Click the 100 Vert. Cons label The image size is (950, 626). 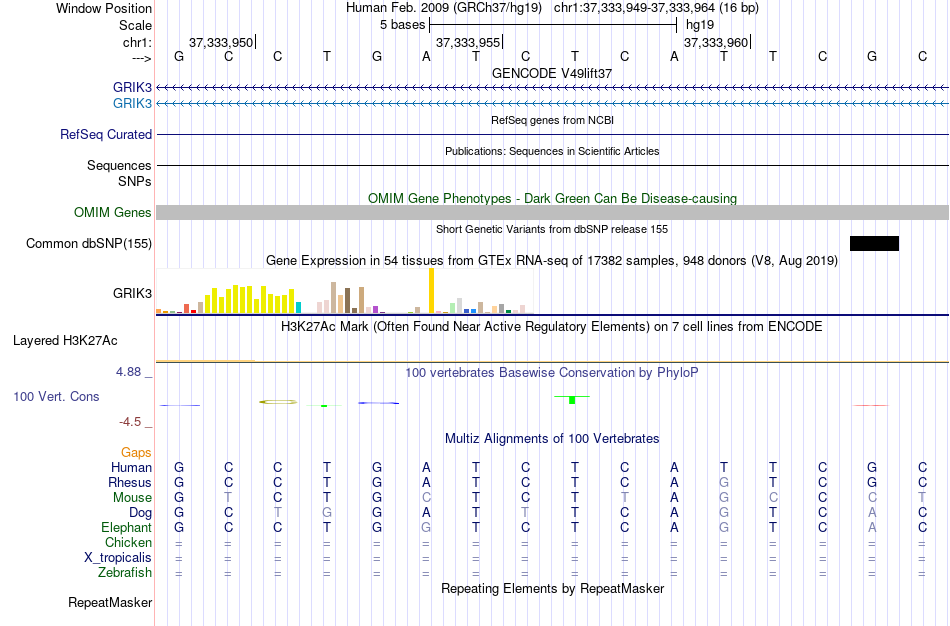pyautogui.click(x=56, y=396)
